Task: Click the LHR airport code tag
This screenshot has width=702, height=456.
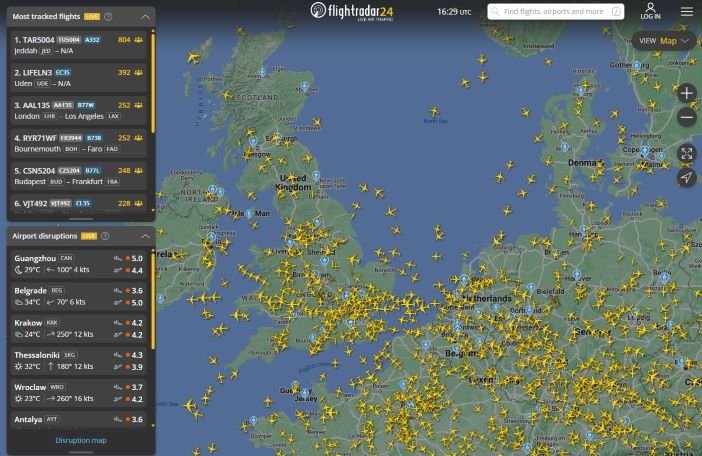Action: [49, 116]
